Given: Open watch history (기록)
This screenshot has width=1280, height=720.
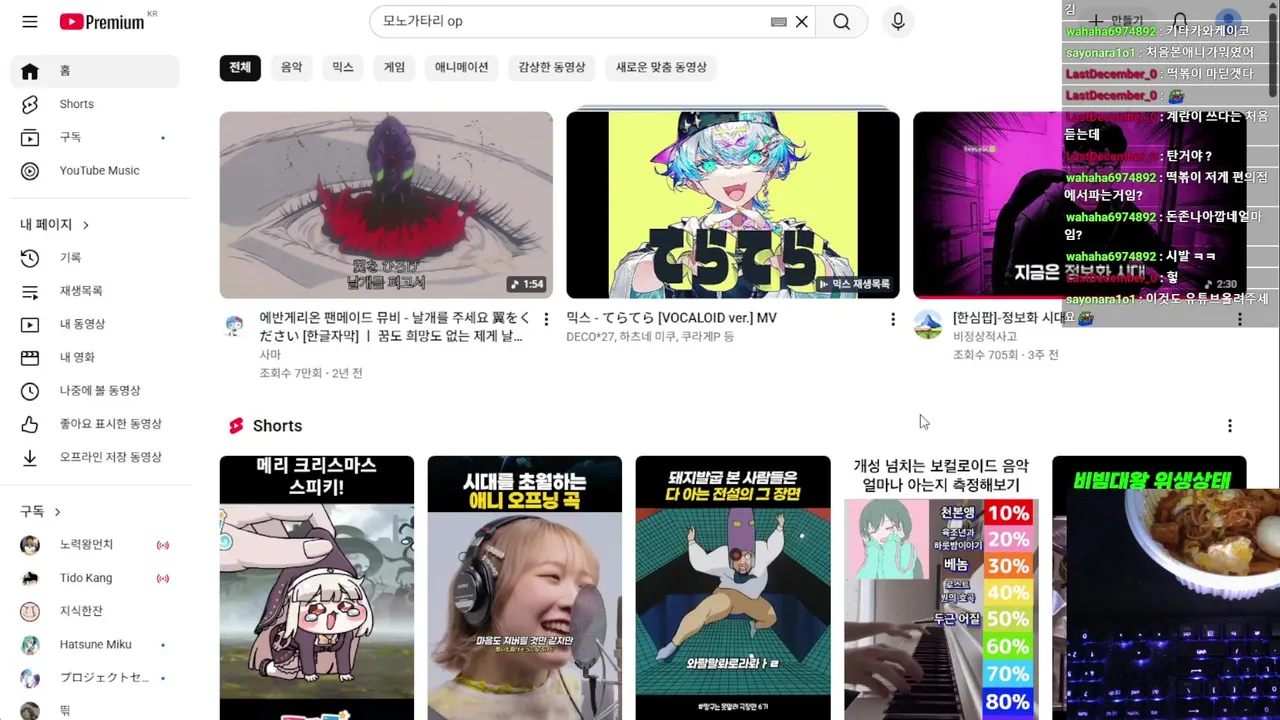Looking at the screenshot, I should (x=95, y=258).
